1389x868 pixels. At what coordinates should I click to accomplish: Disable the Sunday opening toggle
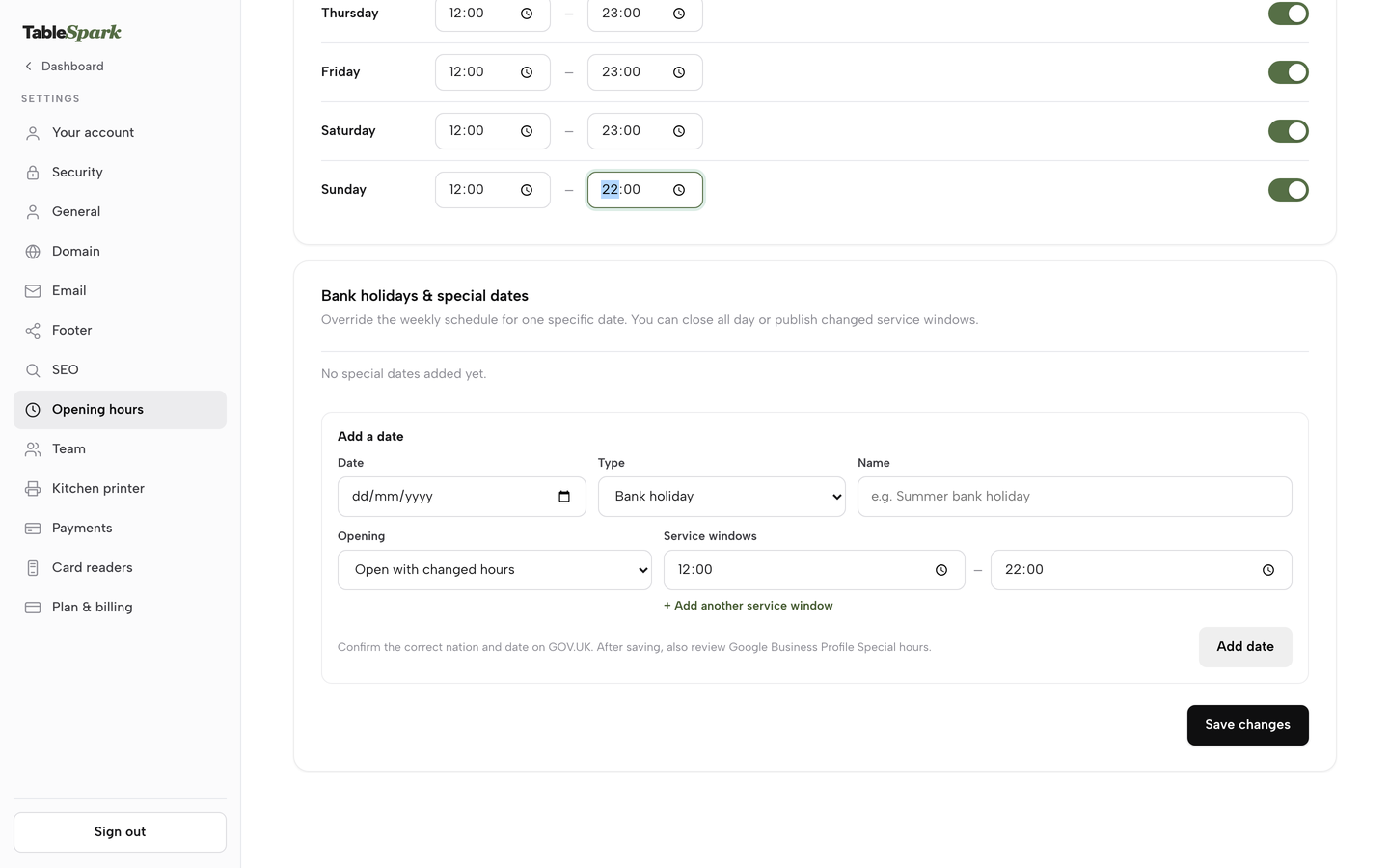coord(1289,190)
